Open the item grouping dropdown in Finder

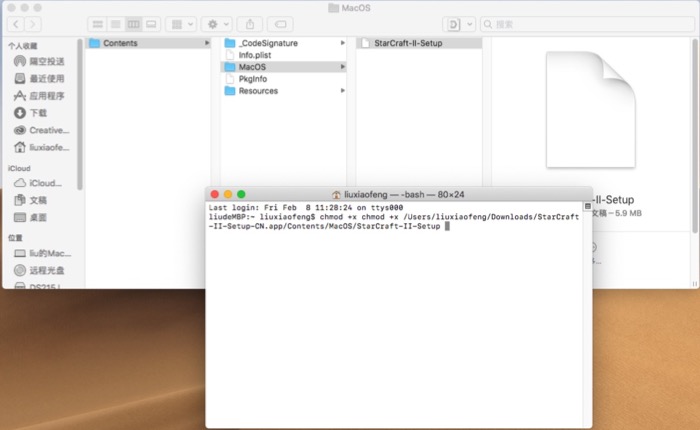coord(181,24)
